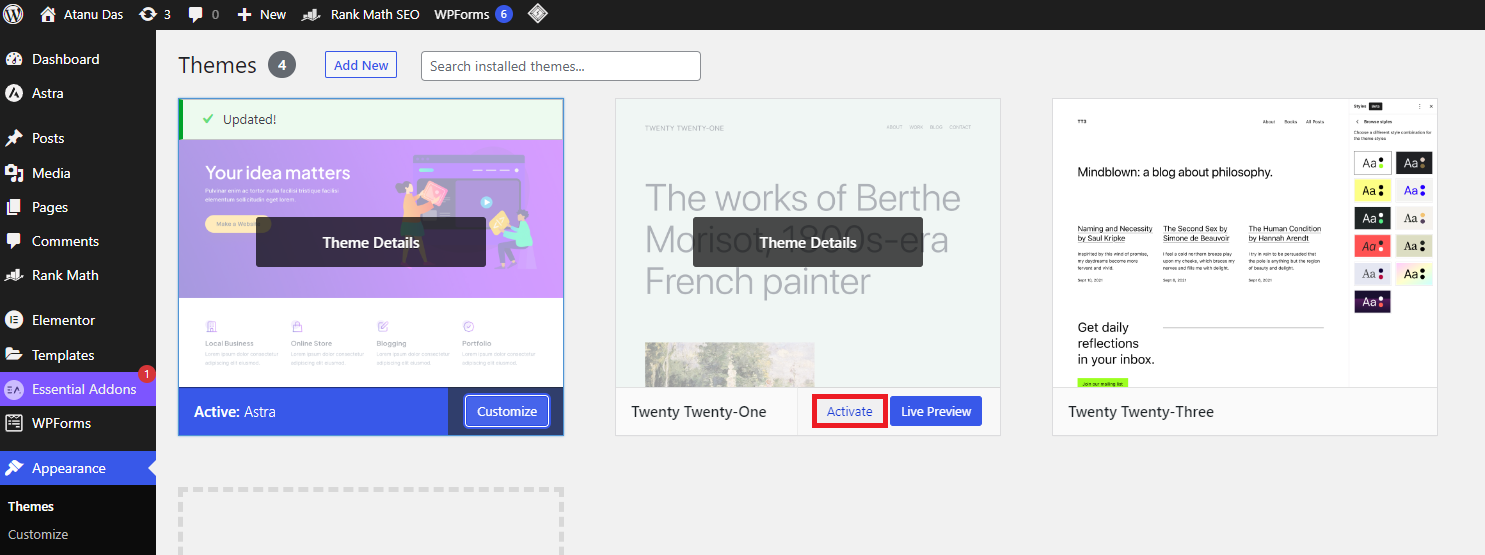Click the Essential Addons EA icon

(14, 389)
